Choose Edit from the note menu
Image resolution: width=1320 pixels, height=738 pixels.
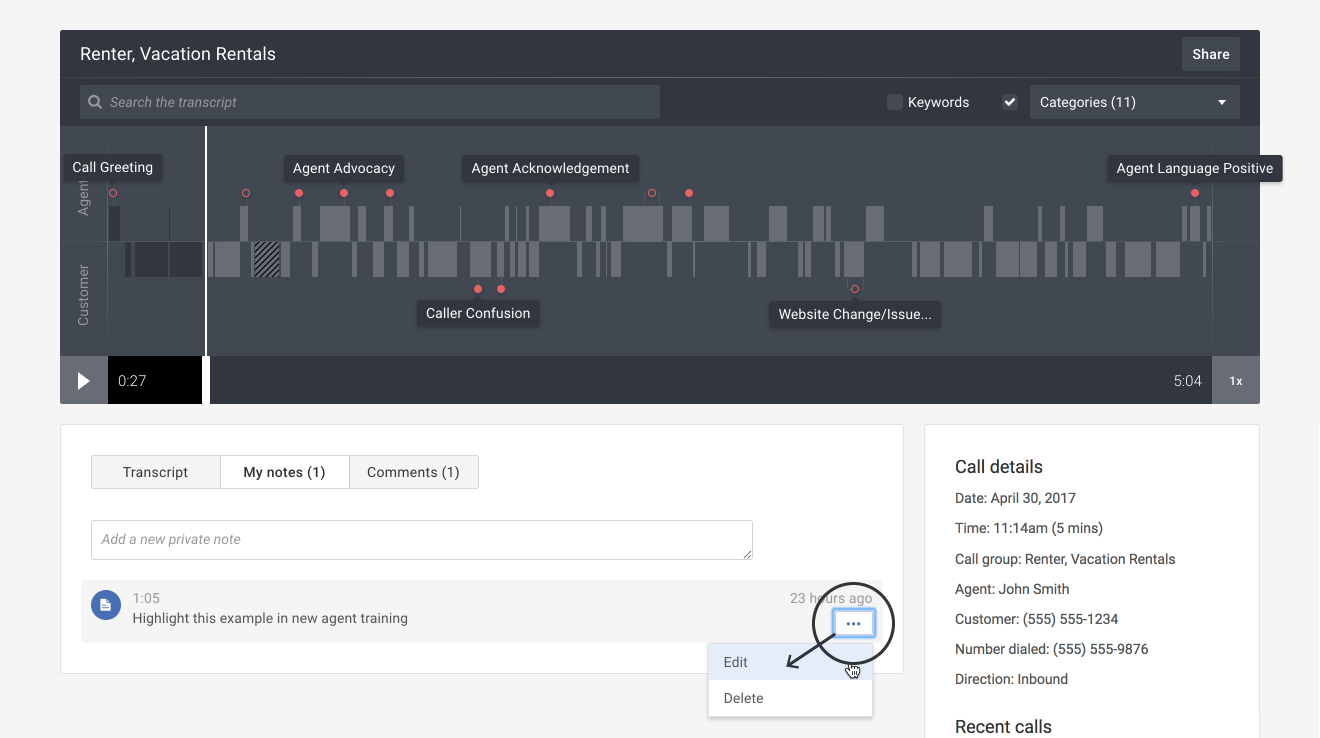[x=736, y=662]
